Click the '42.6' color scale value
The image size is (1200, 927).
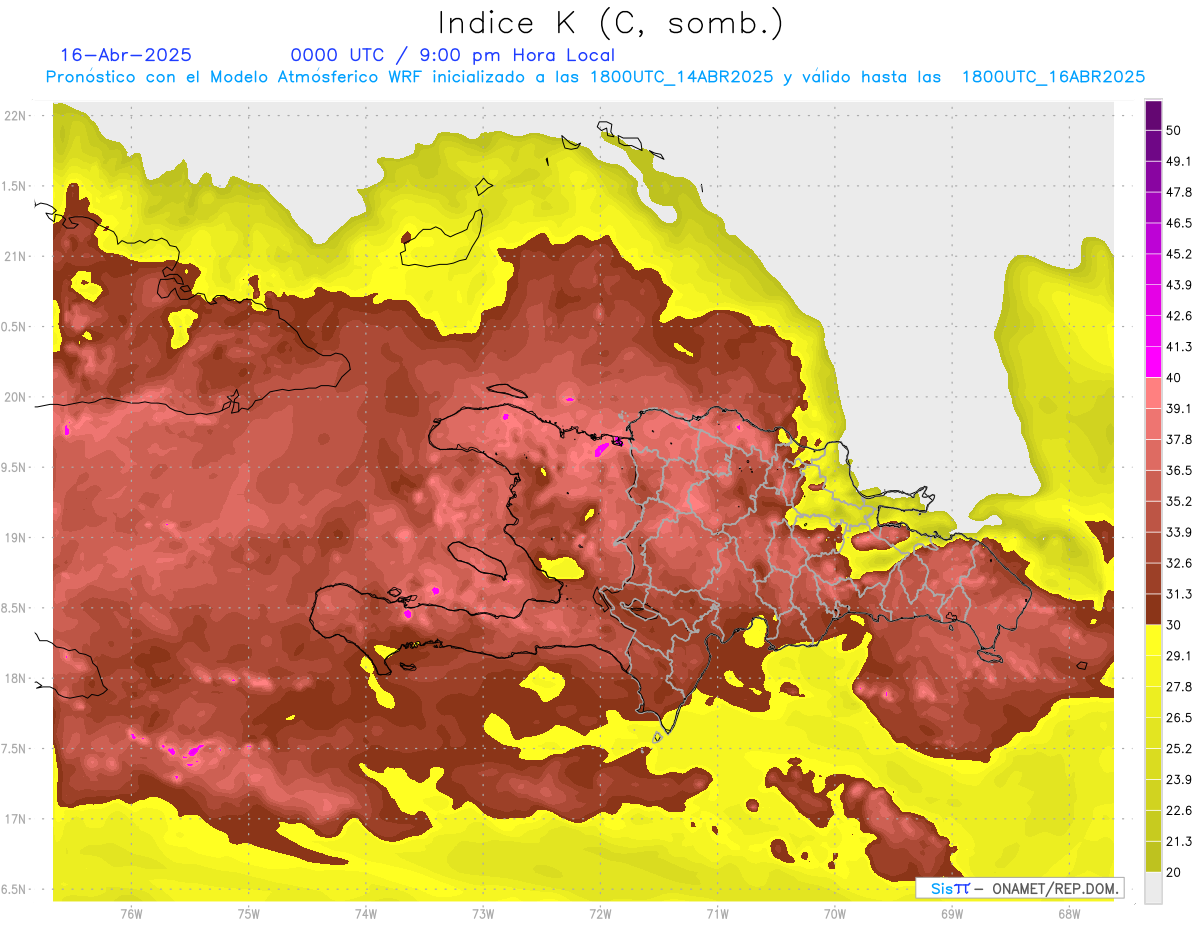(x=1179, y=316)
